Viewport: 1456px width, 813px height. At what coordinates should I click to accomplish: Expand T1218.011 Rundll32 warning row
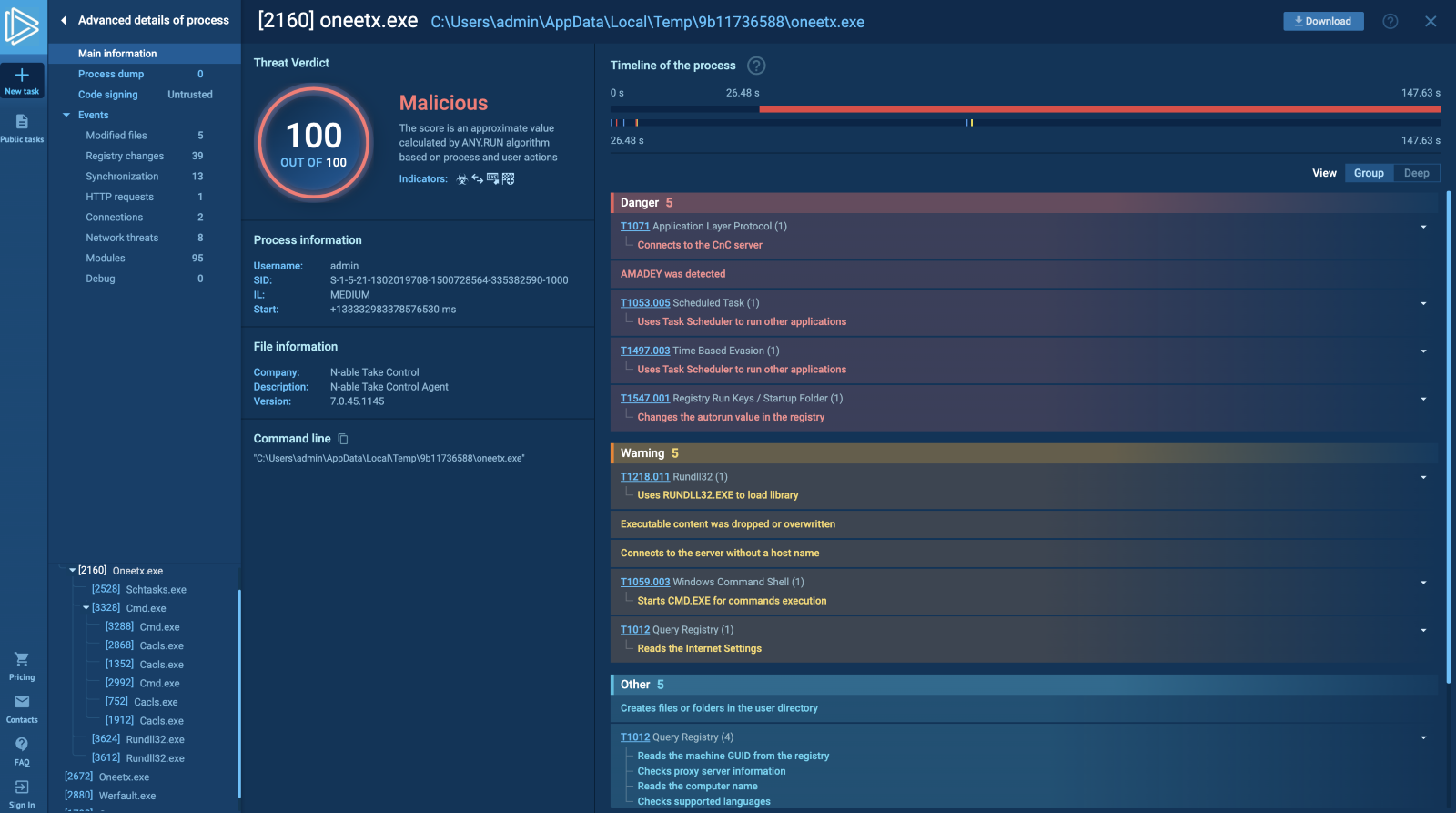(x=1423, y=477)
